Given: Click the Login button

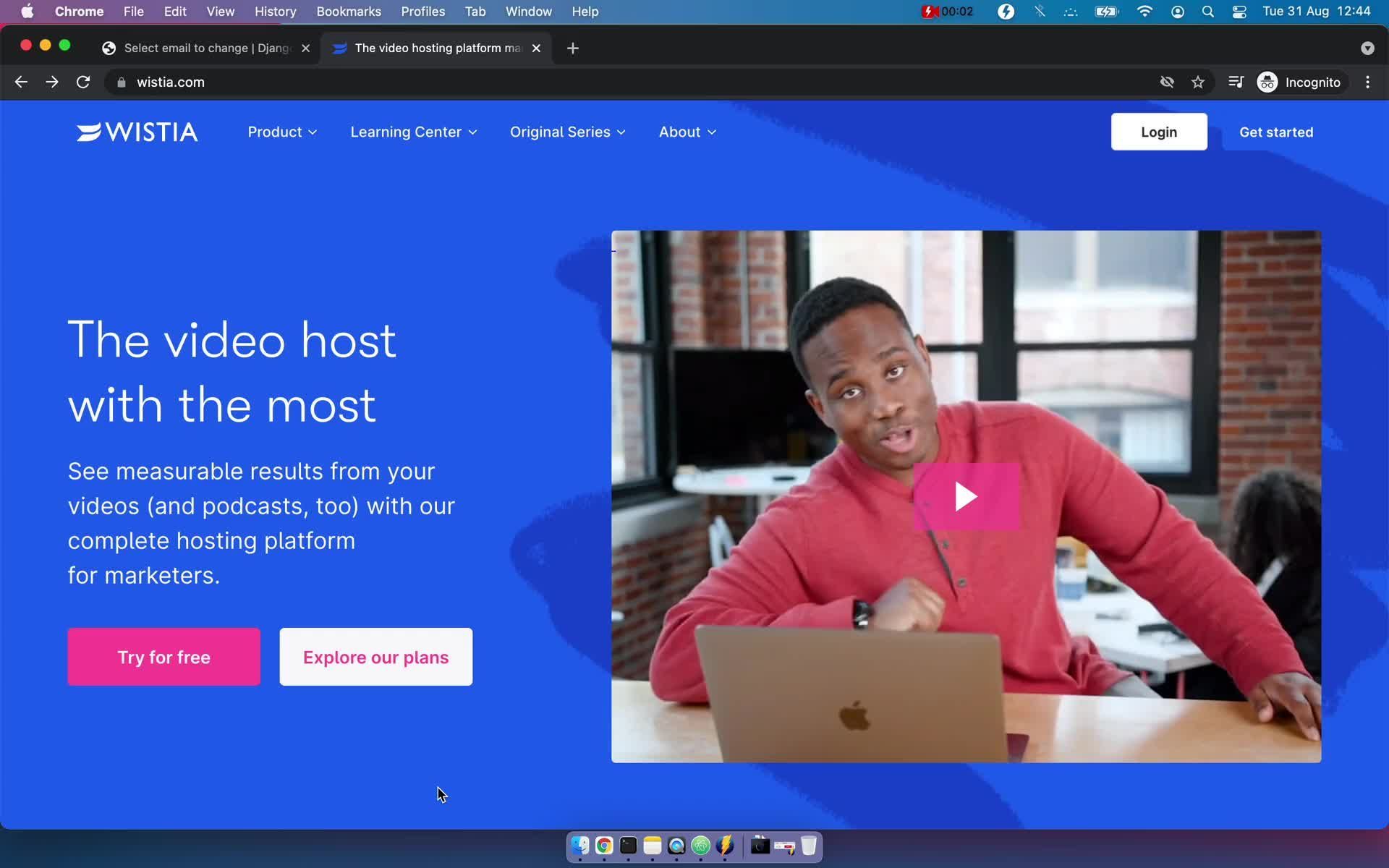Looking at the screenshot, I should point(1158,132).
